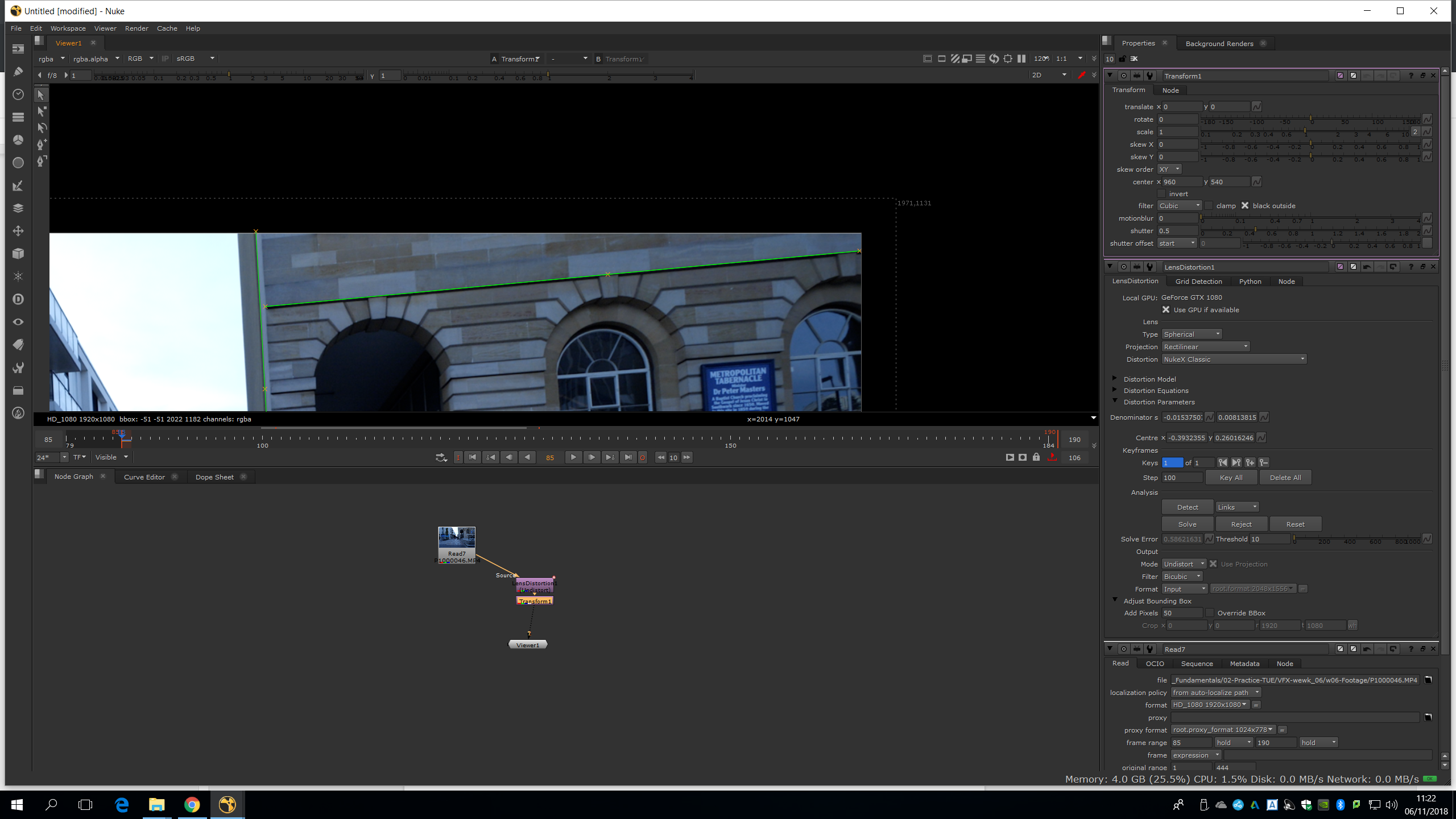Switch to the Curve Editor tab
The width and height of the screenshot is (1456, 819).
[x=144, y=477]
